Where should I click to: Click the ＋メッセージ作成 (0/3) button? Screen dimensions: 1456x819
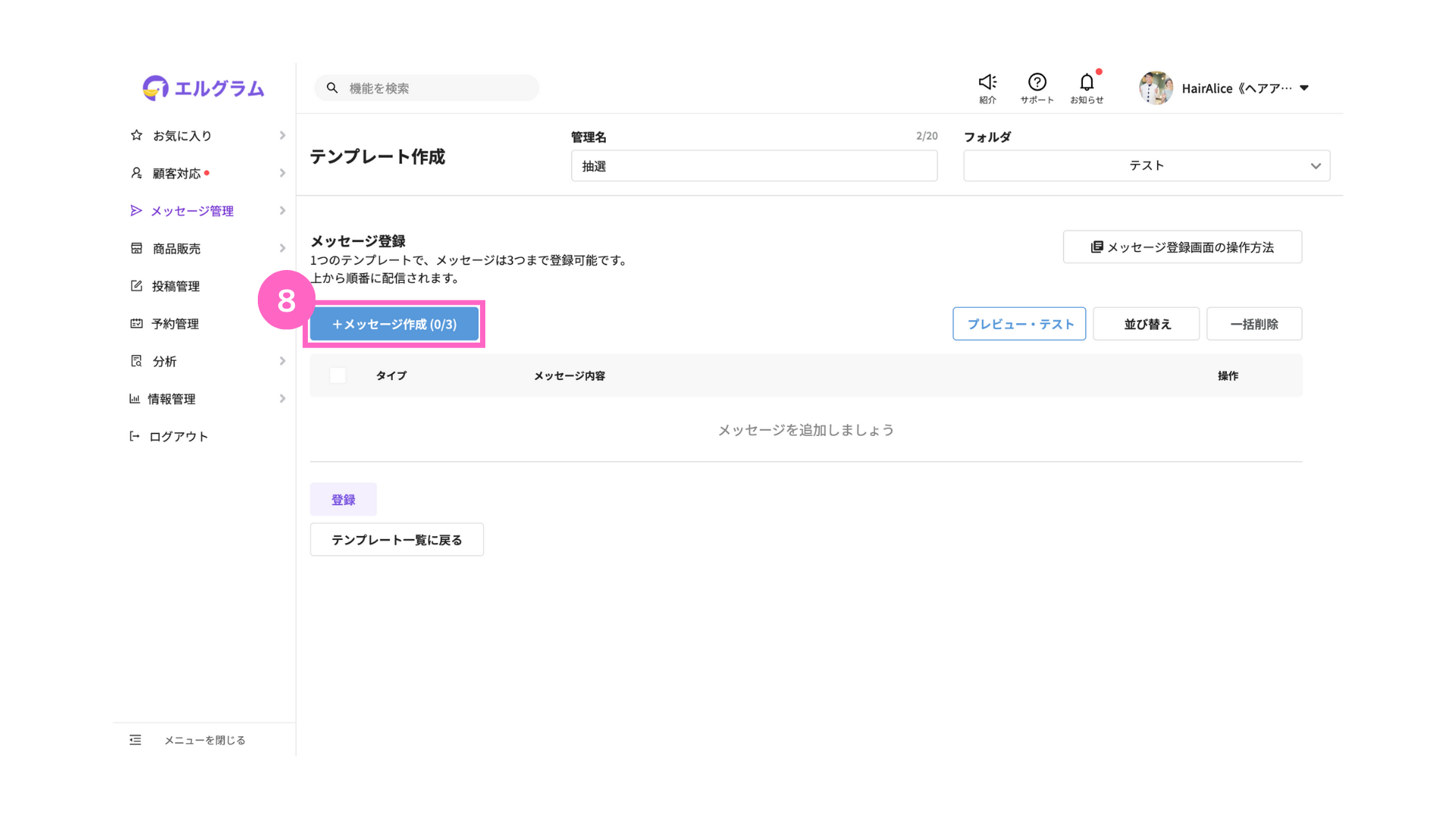394,324
